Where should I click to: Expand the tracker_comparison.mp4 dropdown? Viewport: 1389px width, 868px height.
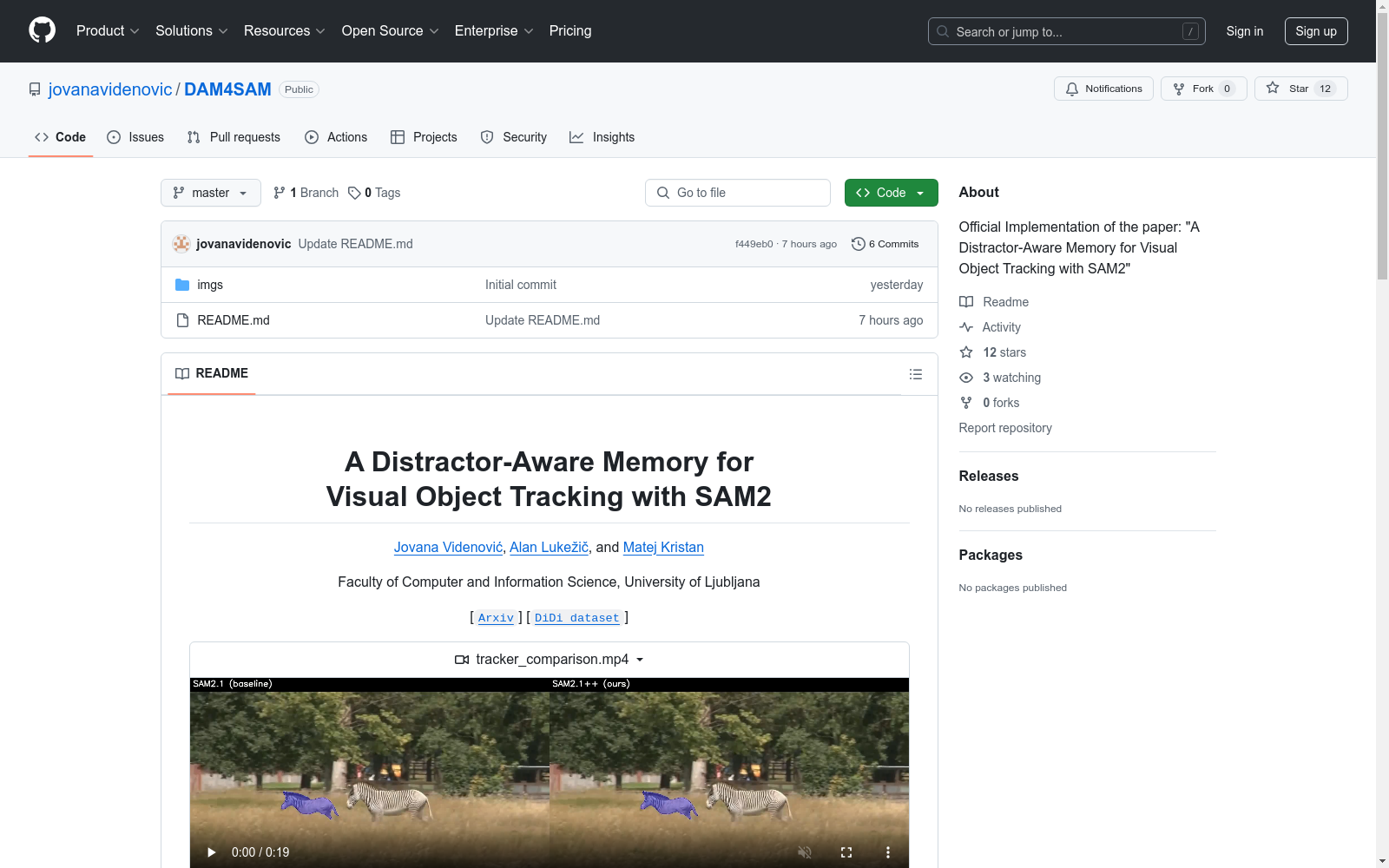pyautogui.click(x=550, y=660)
